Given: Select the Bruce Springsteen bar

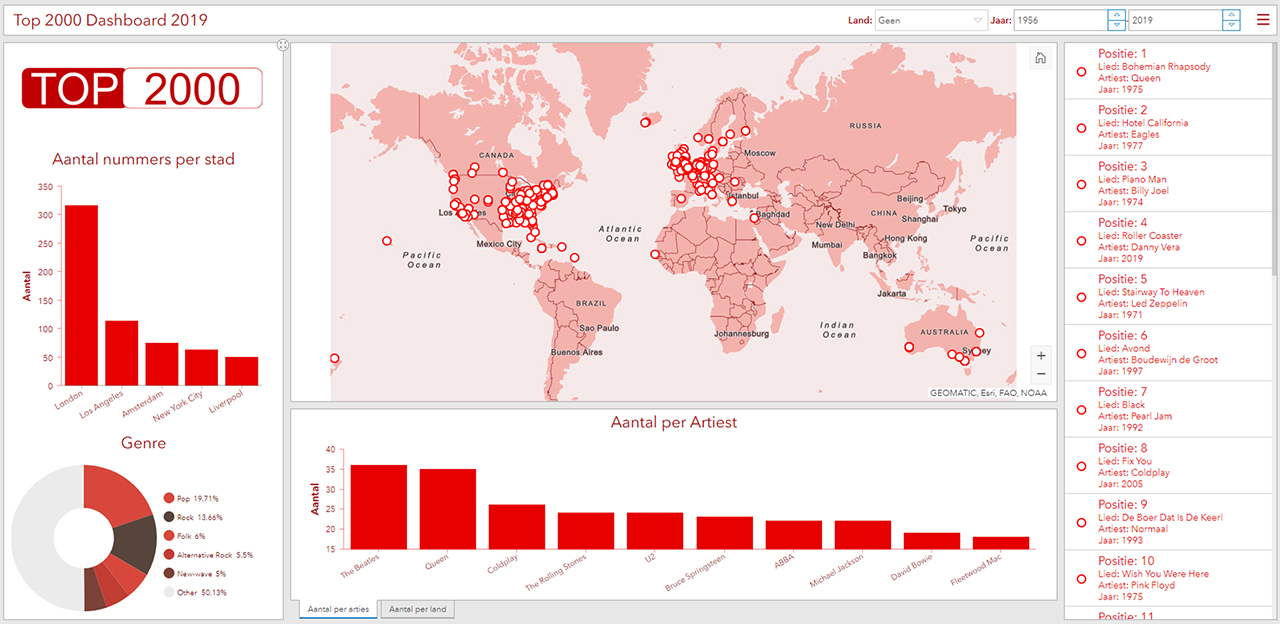Looking at the screenshot, I should (725, 533).
